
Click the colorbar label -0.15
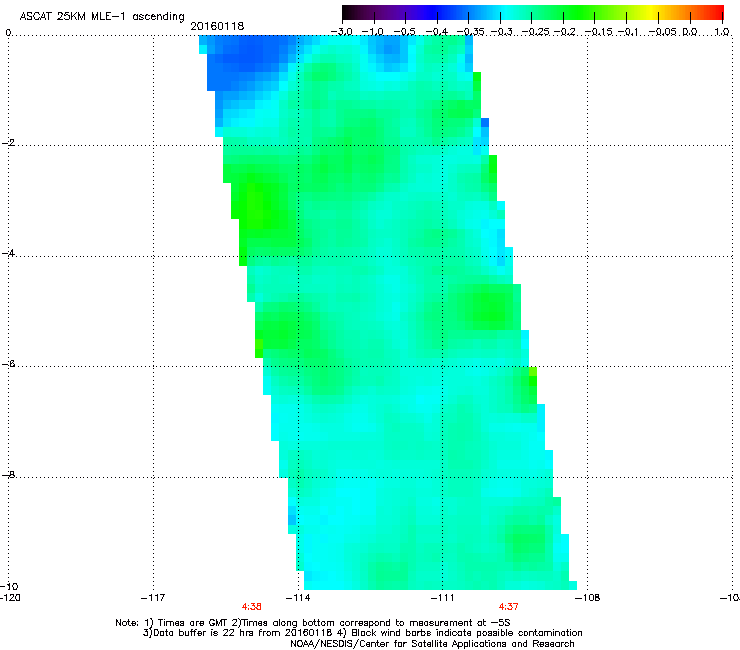598,32
